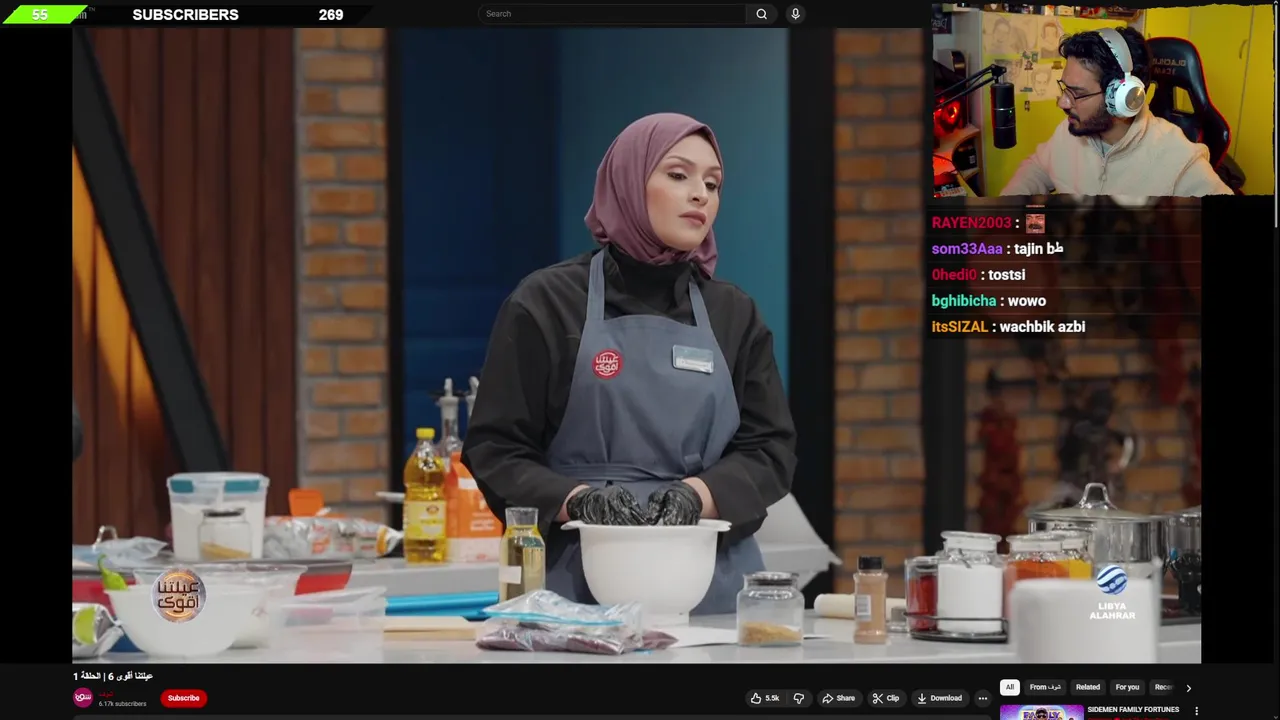Click the video player to pause
This screenshot has height=720, width=1280.
636,345
